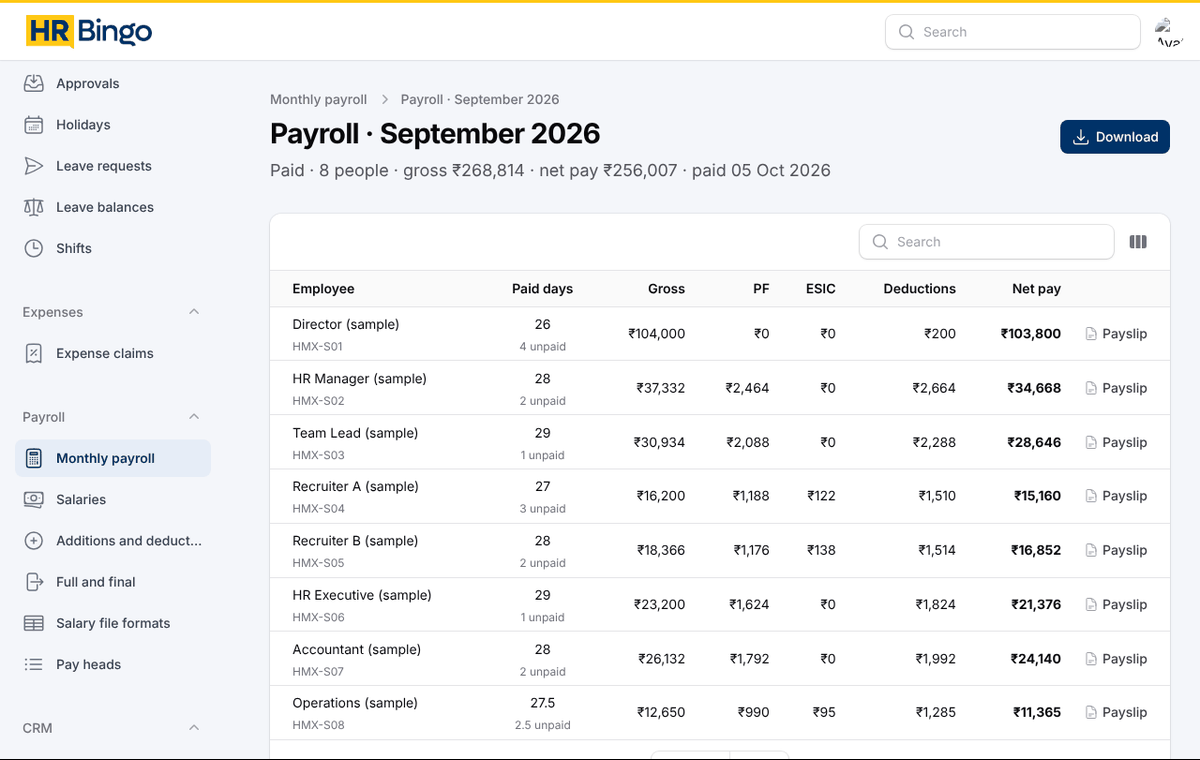The height and width of the screenshot is (760, 1200).
Task: Select Salary file formats menu item
Action: pyautogui.click(x=113, y=623)
